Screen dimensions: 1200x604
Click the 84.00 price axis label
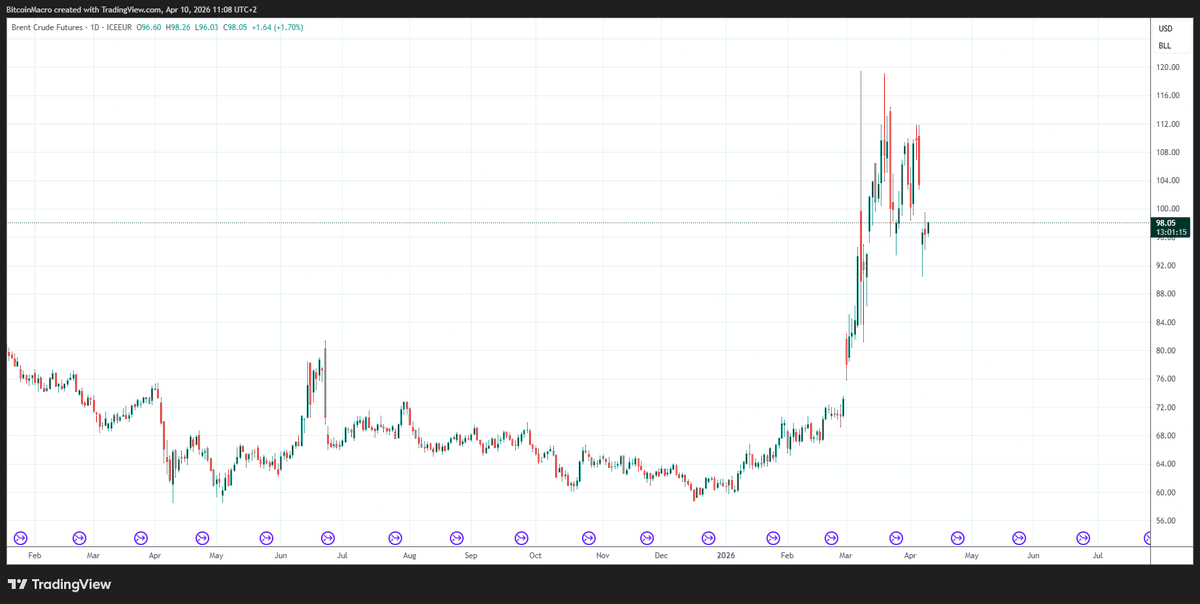point(1166,323)
